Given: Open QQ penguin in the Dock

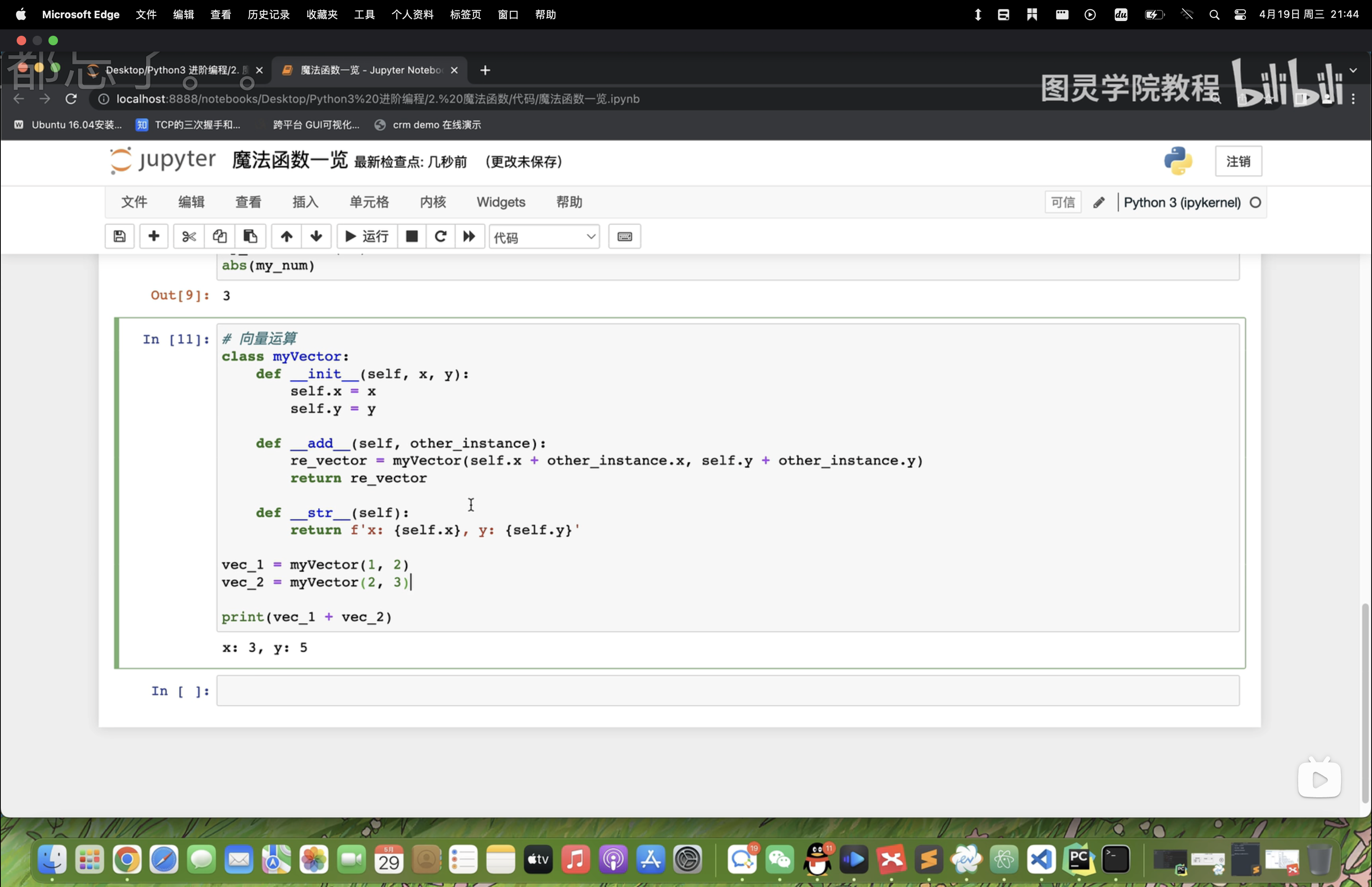Looking at the screenshot, I should click(817, 859).
